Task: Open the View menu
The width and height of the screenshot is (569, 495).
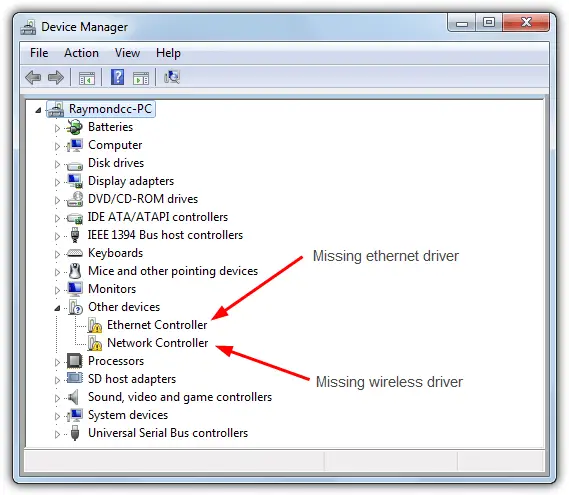Action: [127, 53]
